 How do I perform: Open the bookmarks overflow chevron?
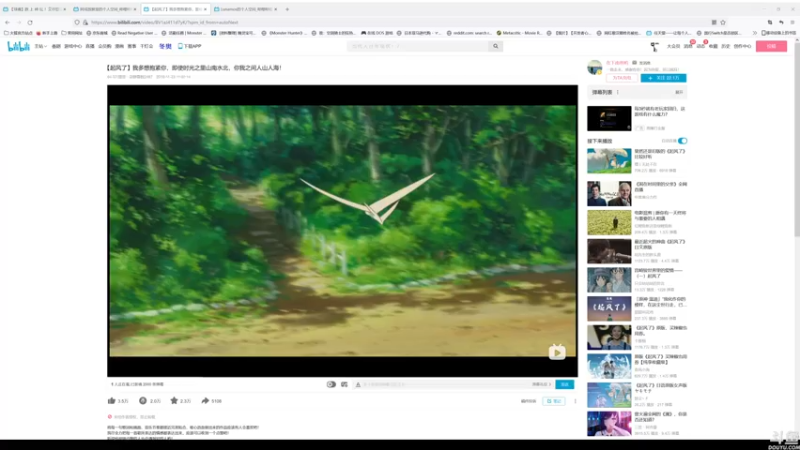[755, 33]
